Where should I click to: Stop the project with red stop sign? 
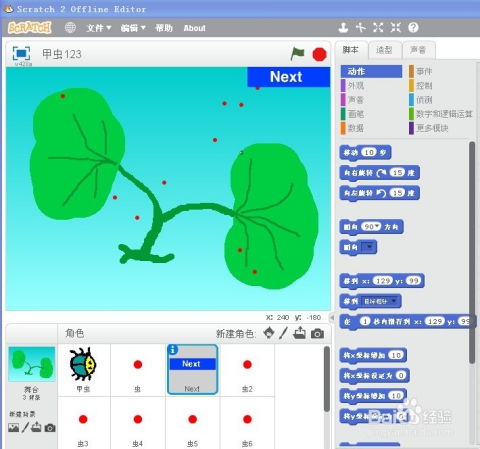click(319, 54)
